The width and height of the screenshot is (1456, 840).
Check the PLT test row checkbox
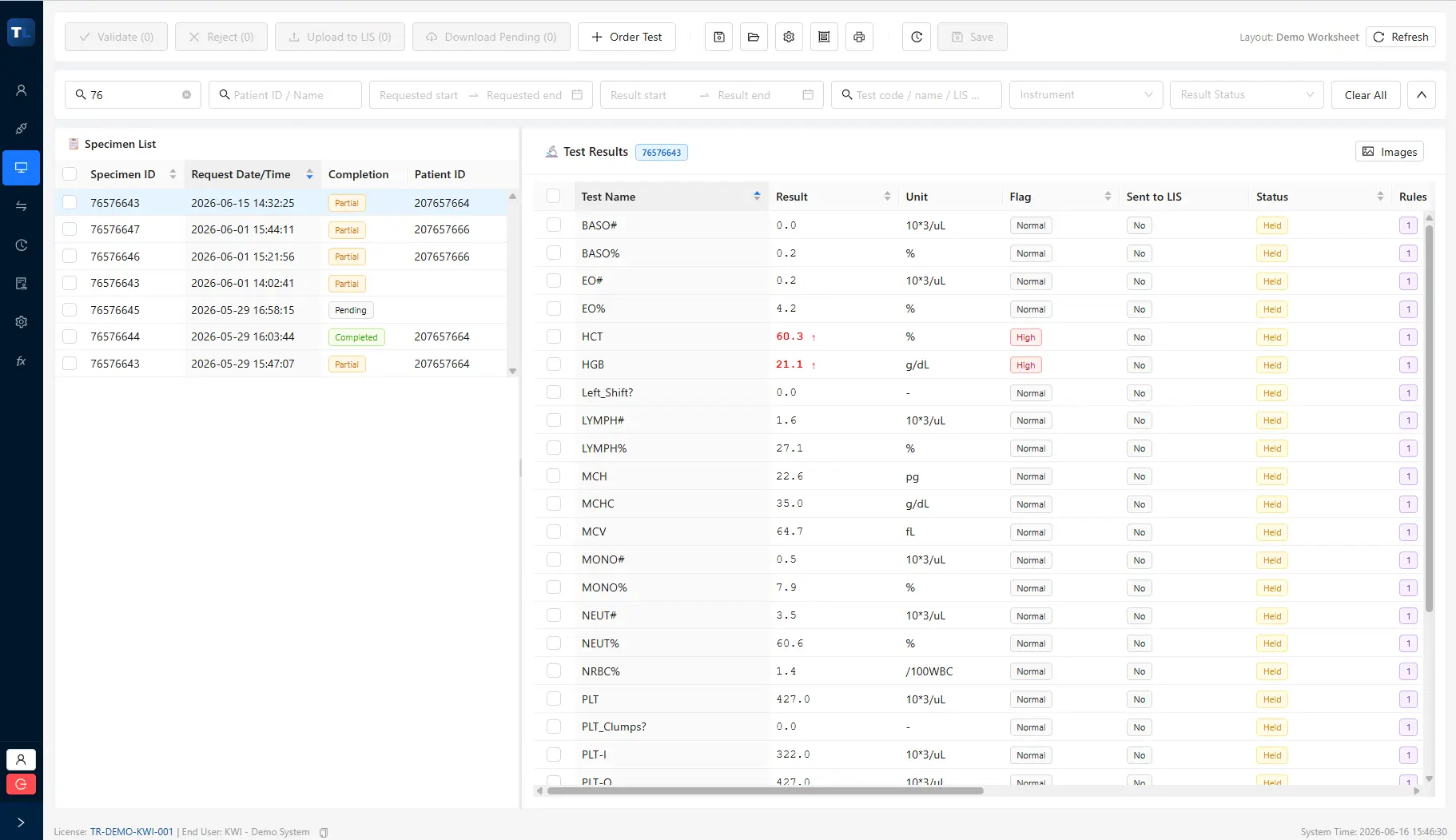[553, 699]
